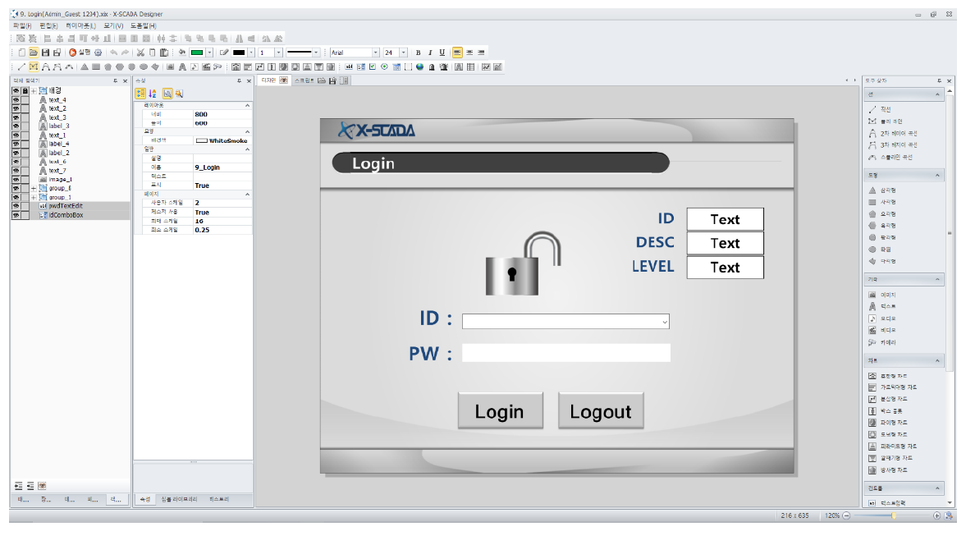The height and width of the screenshot is (536, 966).
Task: Click the Logout button on the canvas
Action: (x=600, y=411)
